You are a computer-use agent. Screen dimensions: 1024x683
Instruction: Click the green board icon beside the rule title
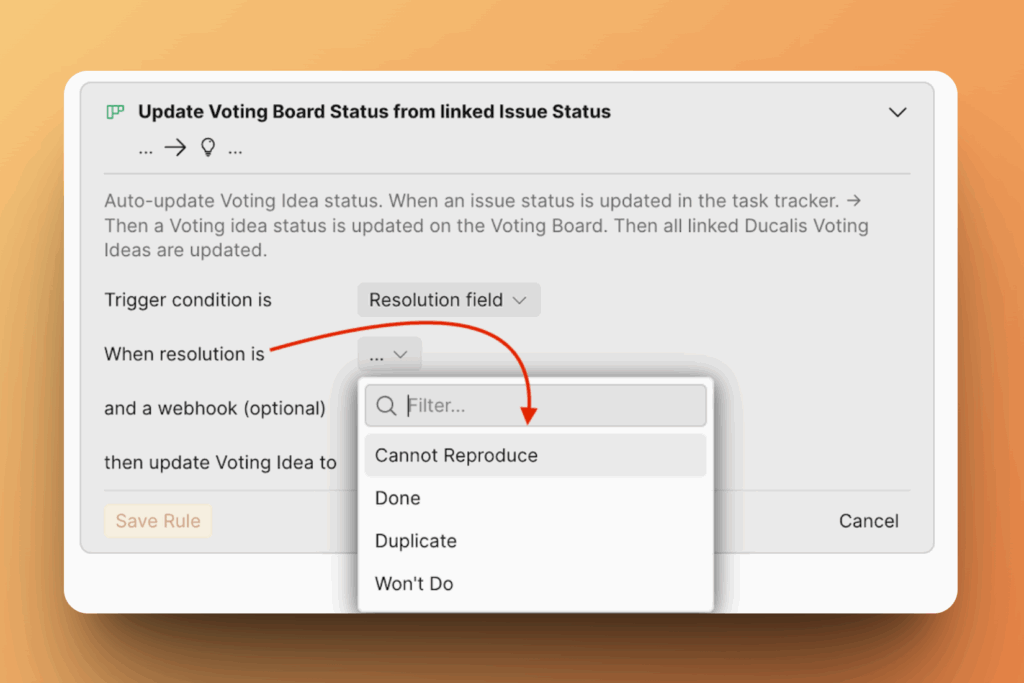pyautogui.click(x=115, y=112)
